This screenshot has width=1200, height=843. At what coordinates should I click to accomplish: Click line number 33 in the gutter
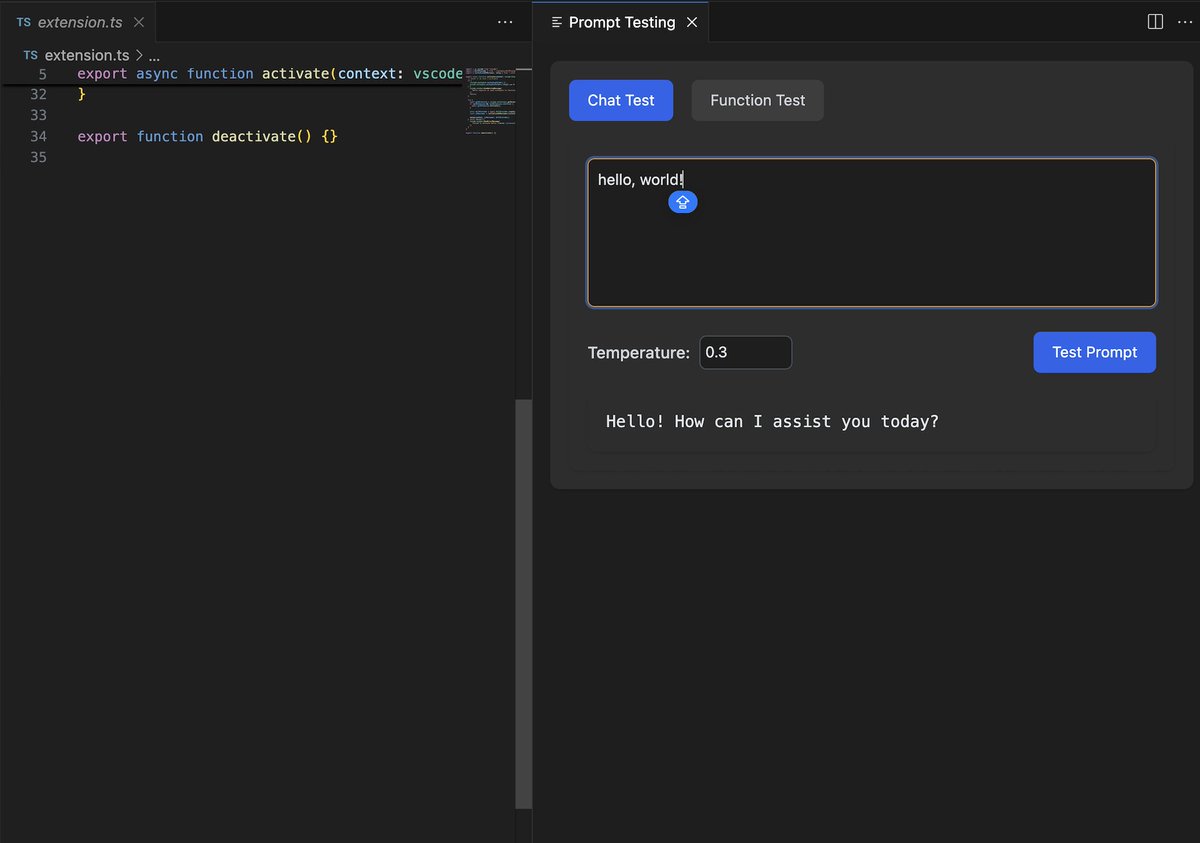click(x=38, y=115)
